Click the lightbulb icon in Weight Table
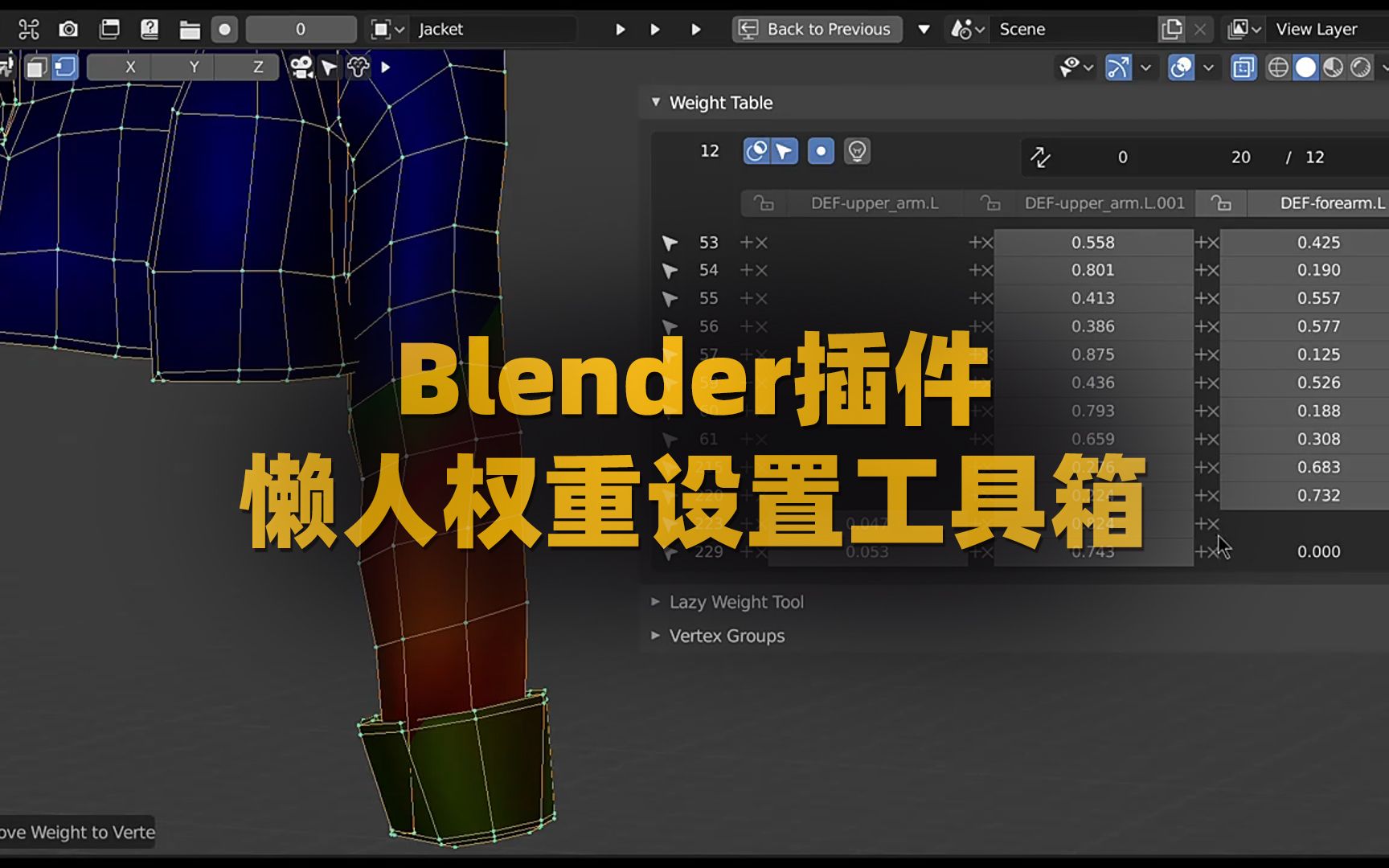The image size is (1389, 868). coord(858,151)
